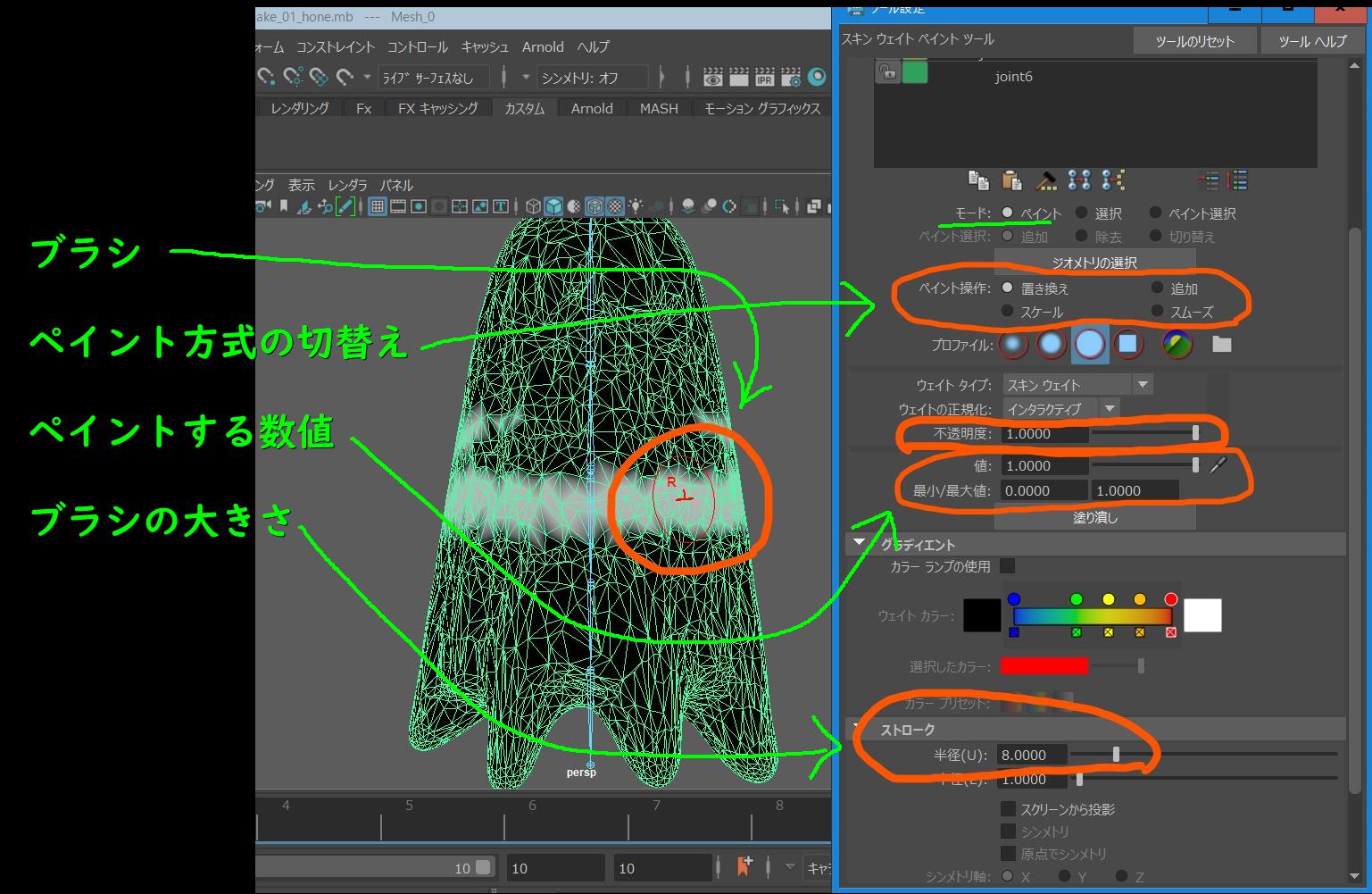Click ジオメトリの選択 button

click(1094, 262)
